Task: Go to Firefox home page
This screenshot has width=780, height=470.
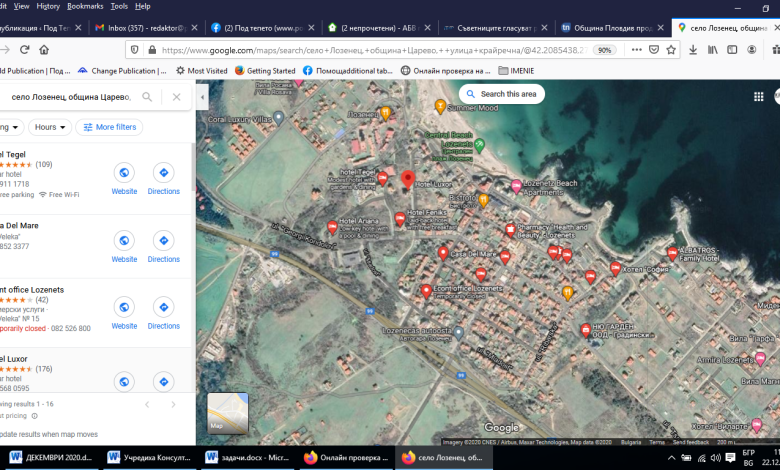Action: pos(44,50)
